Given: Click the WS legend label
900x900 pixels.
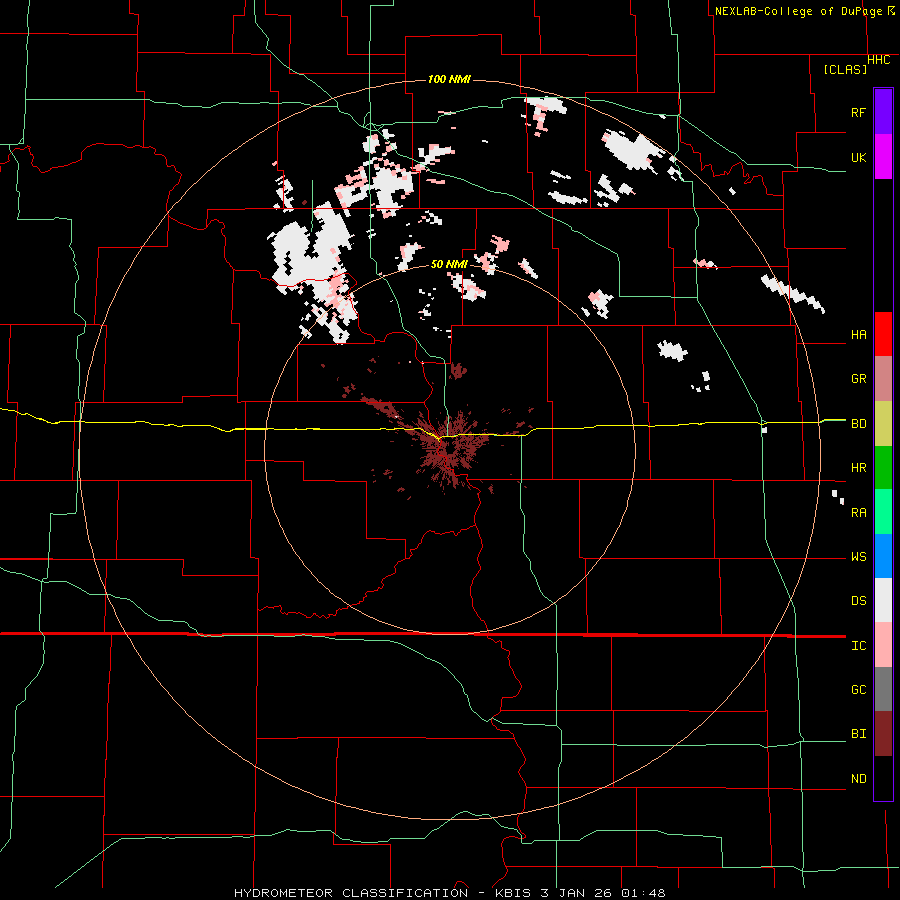Looking at the screenshot, I should pos(859,556).
